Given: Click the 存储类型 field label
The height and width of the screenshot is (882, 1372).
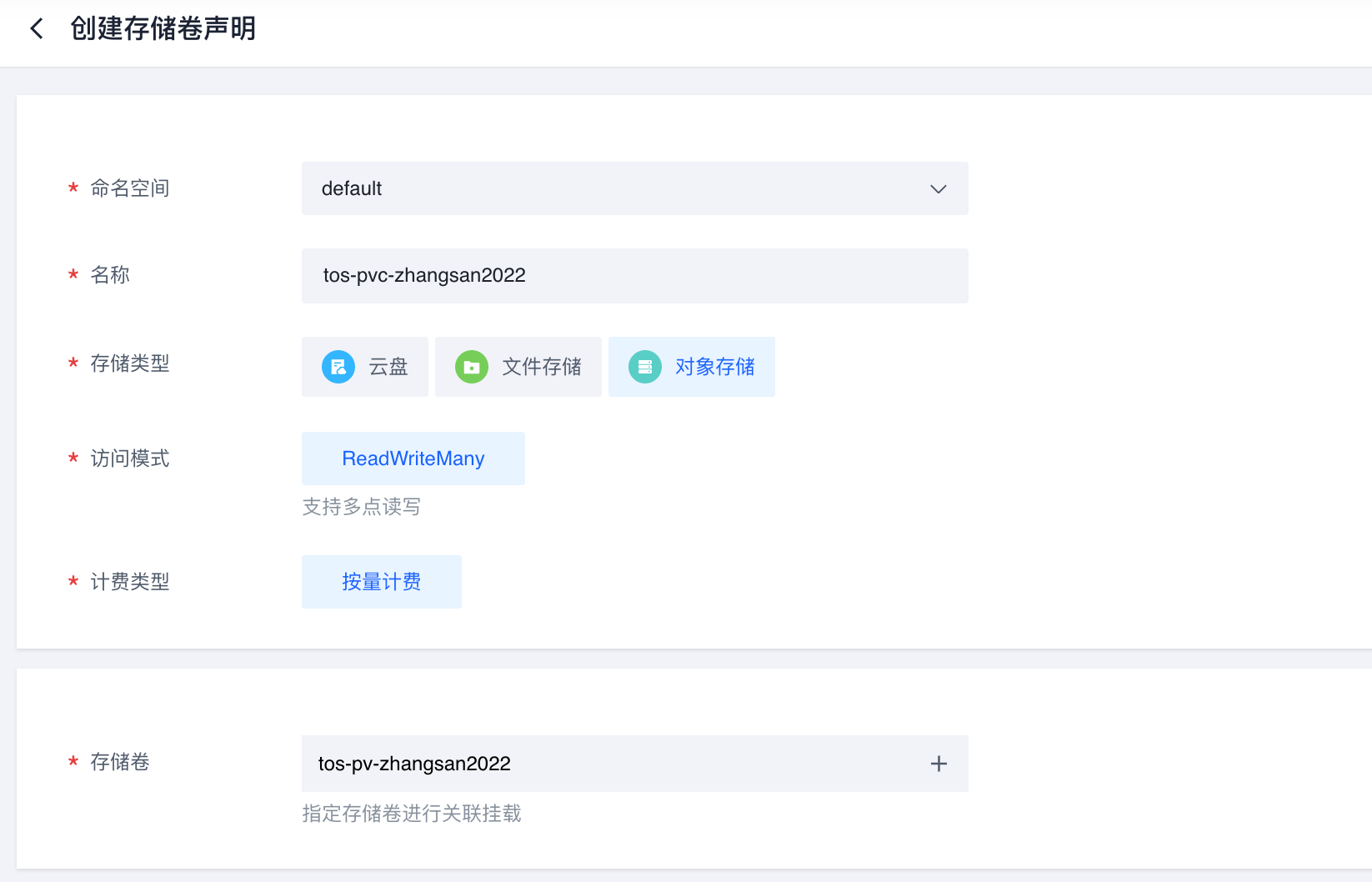Looking at the screenshot, I should (130, 363).
